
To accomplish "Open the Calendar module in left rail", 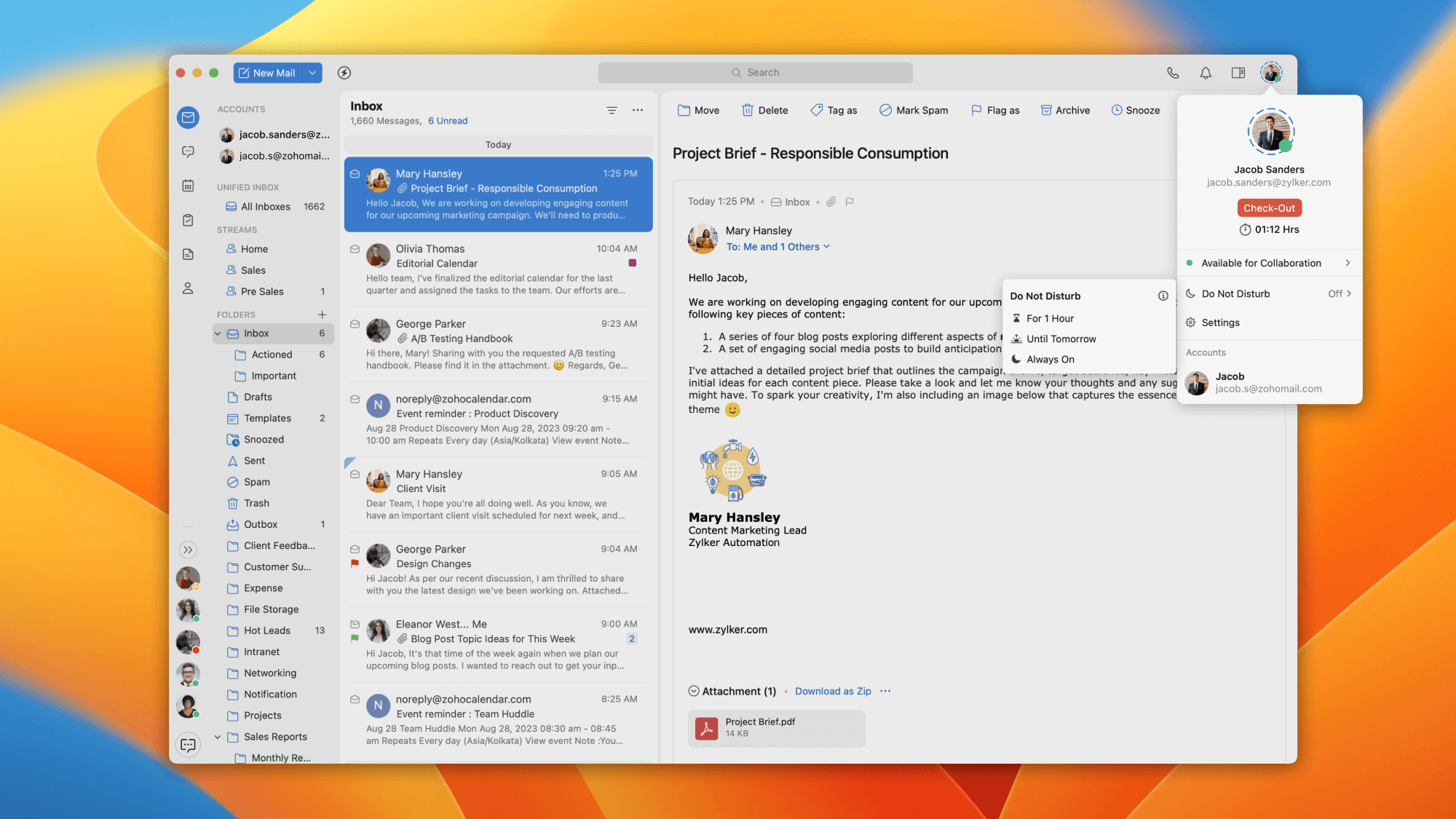I will [188, 186].
